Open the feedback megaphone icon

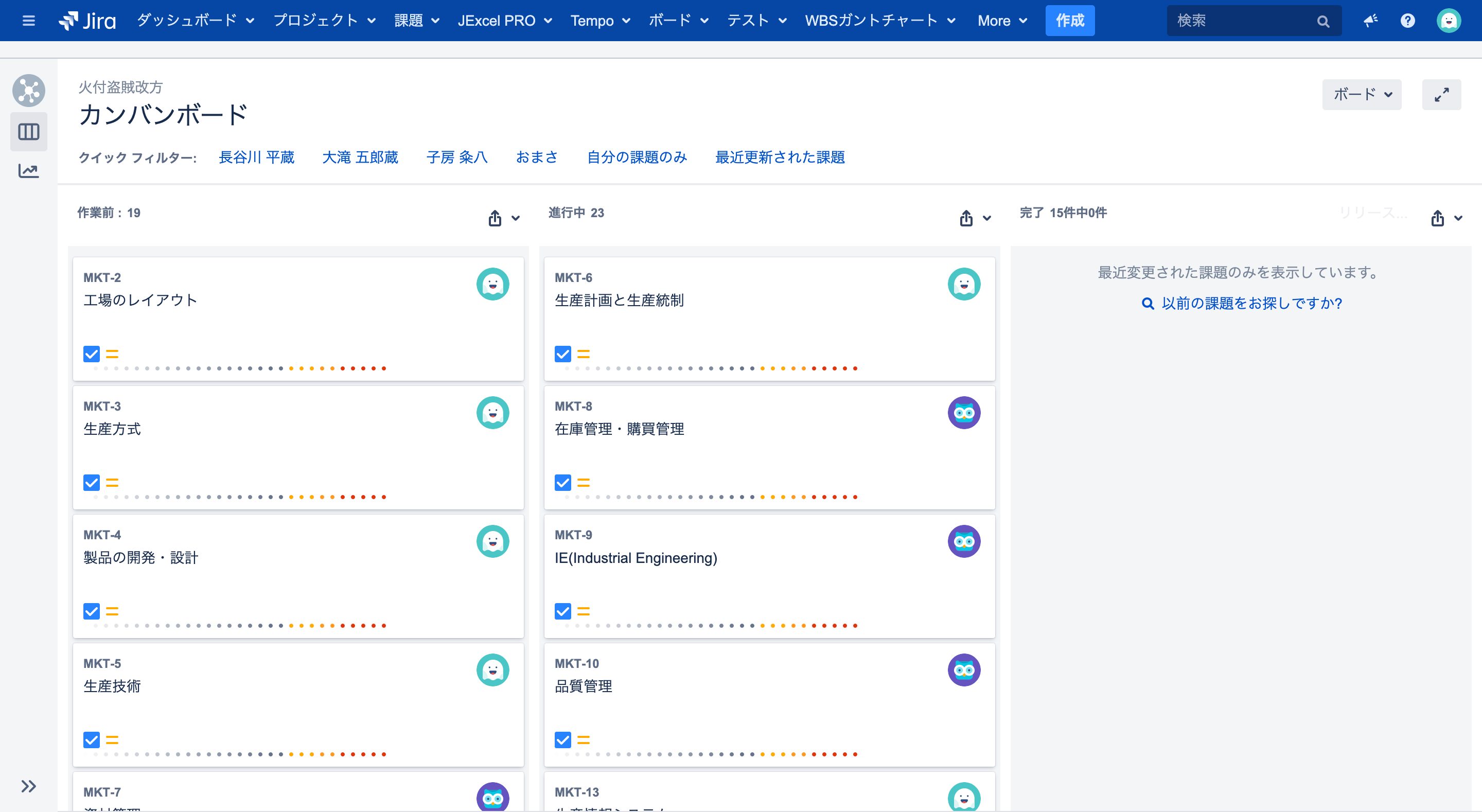(x=1371, y=21)
